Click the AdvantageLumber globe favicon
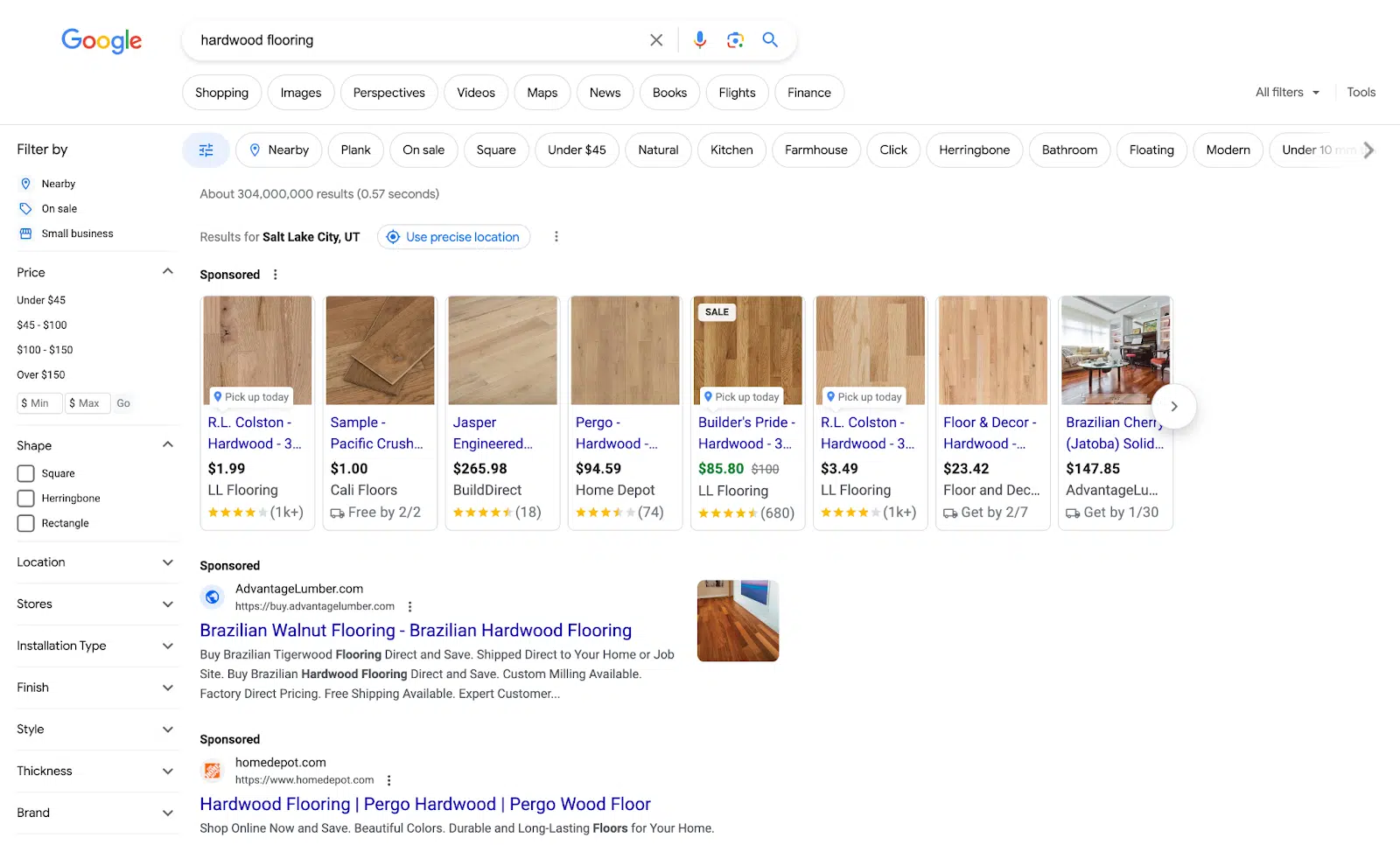Viewport: 1400px width, 845px height. pos(213,597)
